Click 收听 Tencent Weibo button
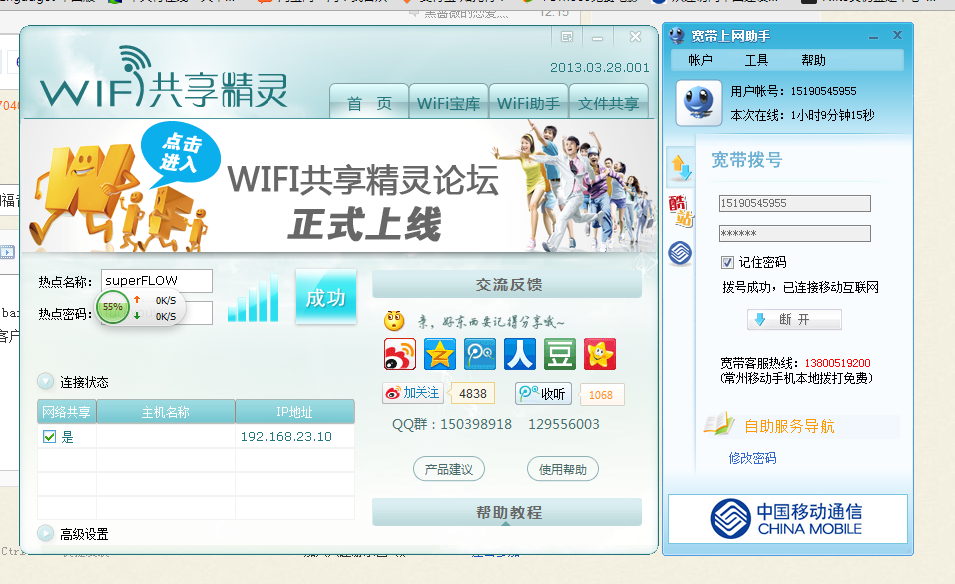The width and height of the screenshot is (955, 584). click(x=543, y=393)
